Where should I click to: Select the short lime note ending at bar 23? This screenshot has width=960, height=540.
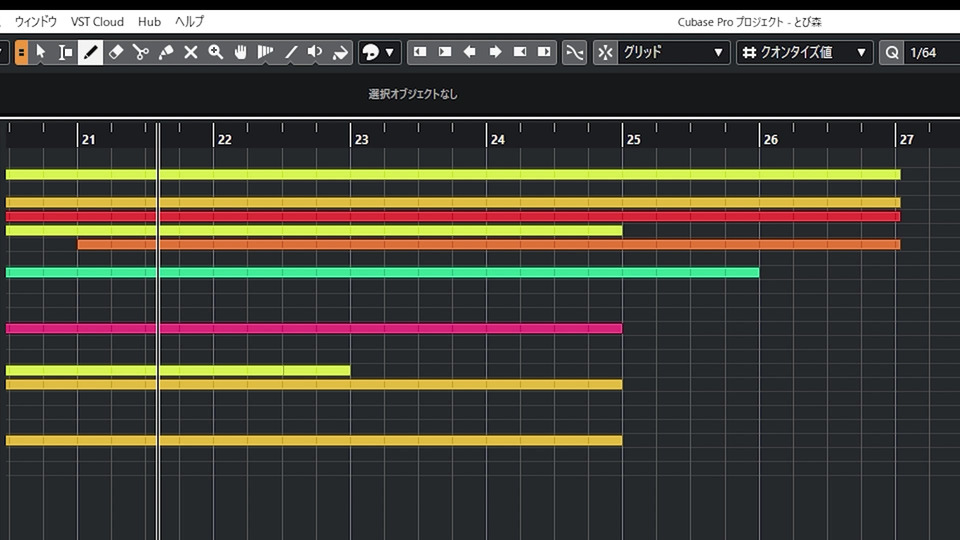[x=178, y=370]
